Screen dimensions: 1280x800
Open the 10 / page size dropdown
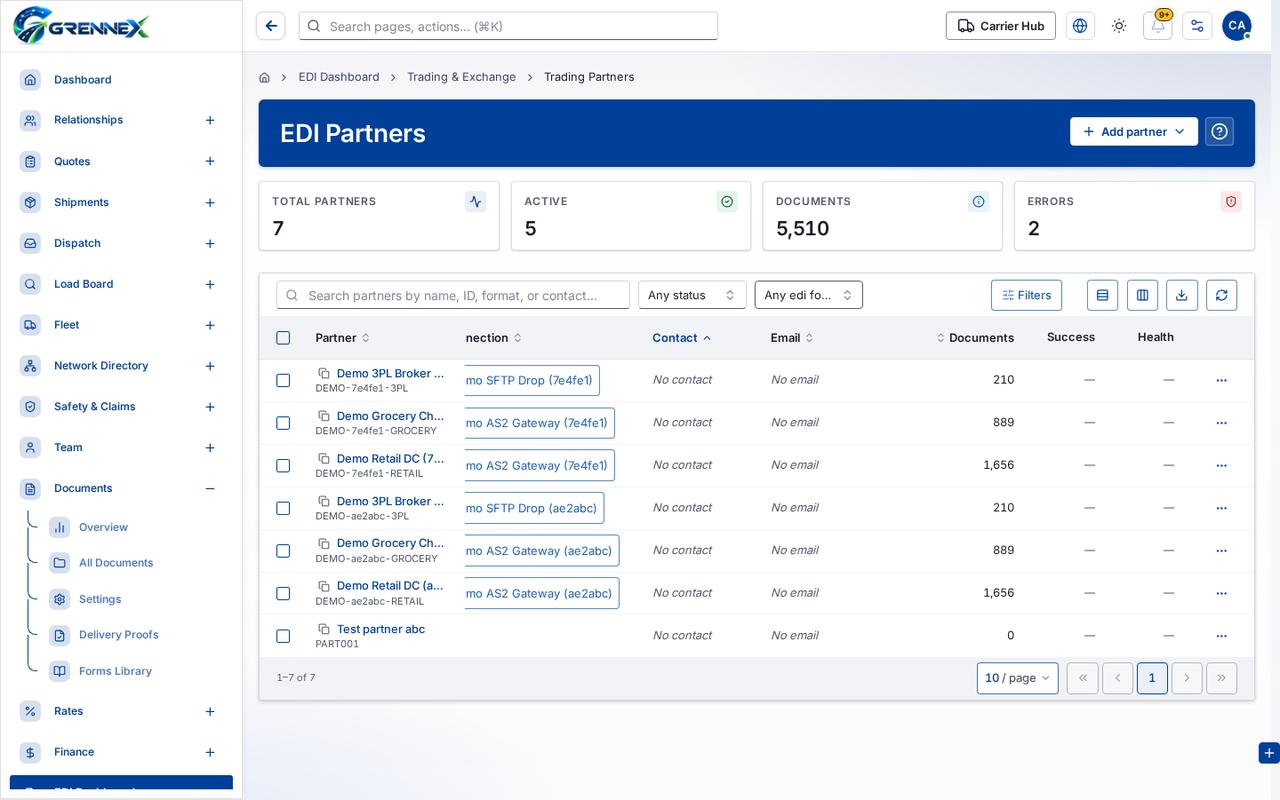(1017, 678)
